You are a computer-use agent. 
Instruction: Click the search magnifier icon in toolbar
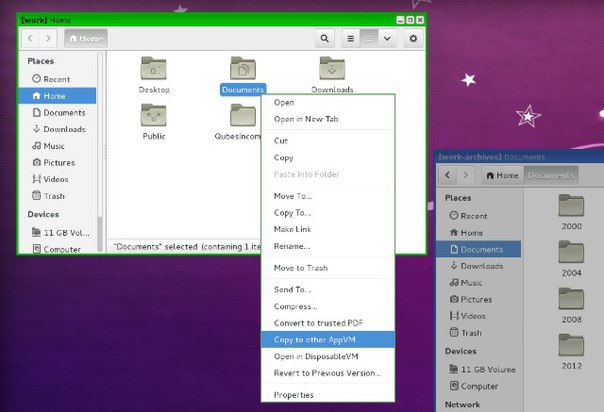click(325, 38)
